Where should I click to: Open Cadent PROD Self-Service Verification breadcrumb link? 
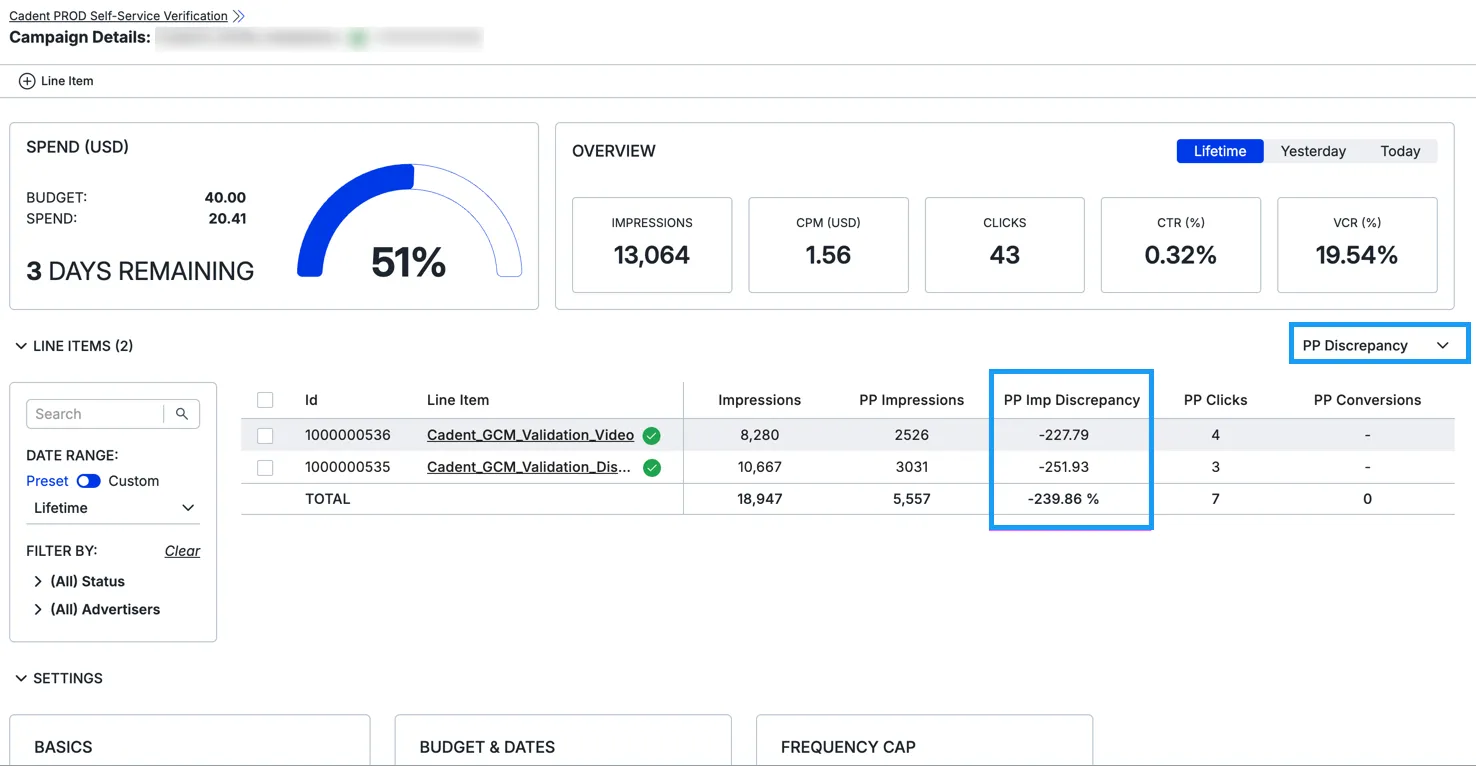point(118,16)
